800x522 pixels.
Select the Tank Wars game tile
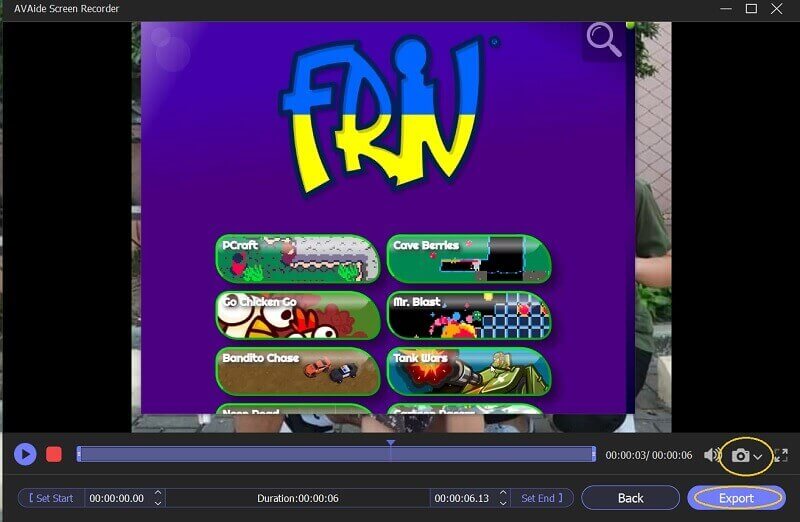point(469,371)
